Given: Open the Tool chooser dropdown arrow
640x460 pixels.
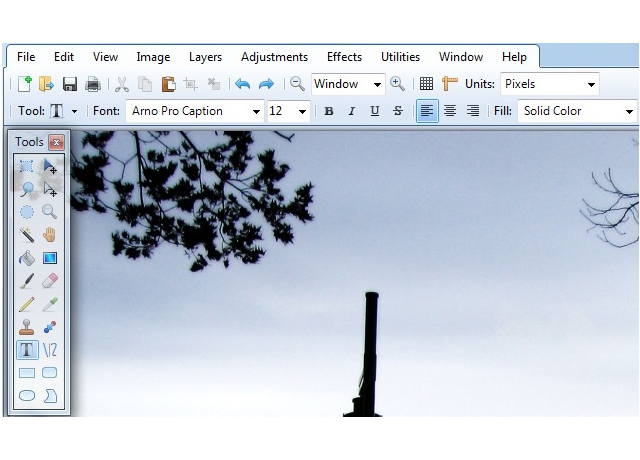Looking at the screenshot, I should tap(74, 111).
